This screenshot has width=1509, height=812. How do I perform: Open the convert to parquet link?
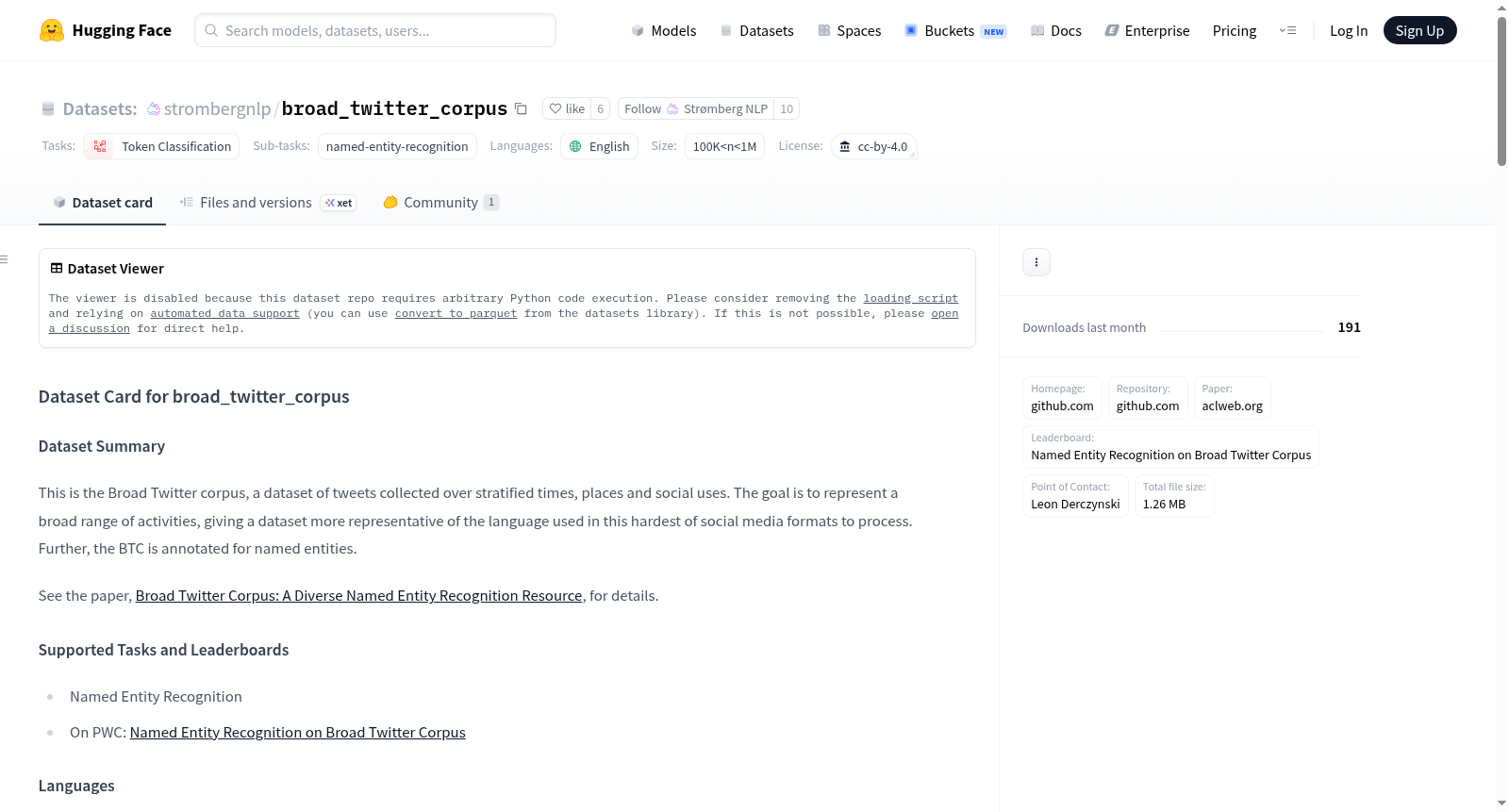[x=456, y=313]
